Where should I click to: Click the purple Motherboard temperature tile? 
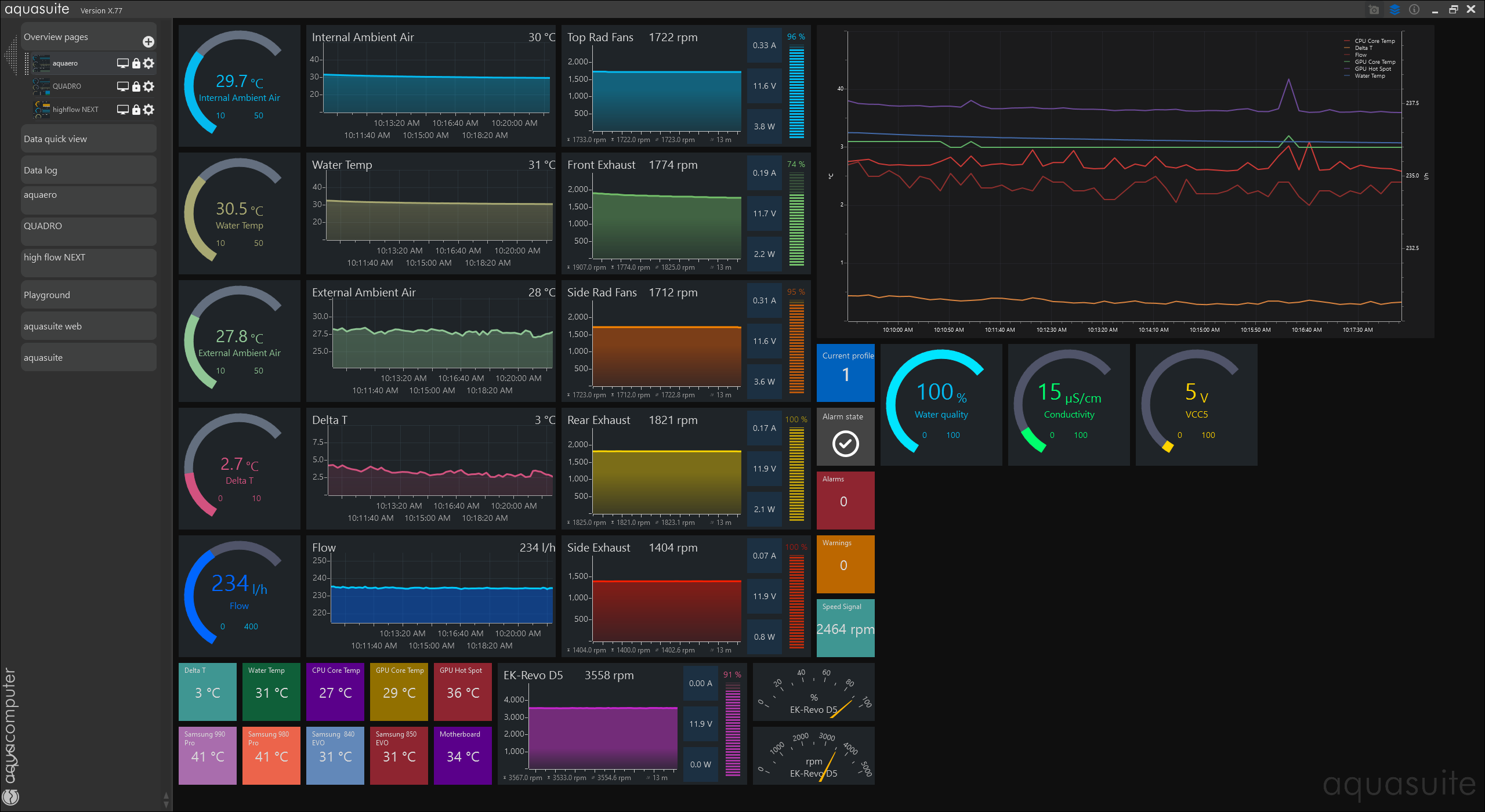pyautogui.click(x=462, y=755)
